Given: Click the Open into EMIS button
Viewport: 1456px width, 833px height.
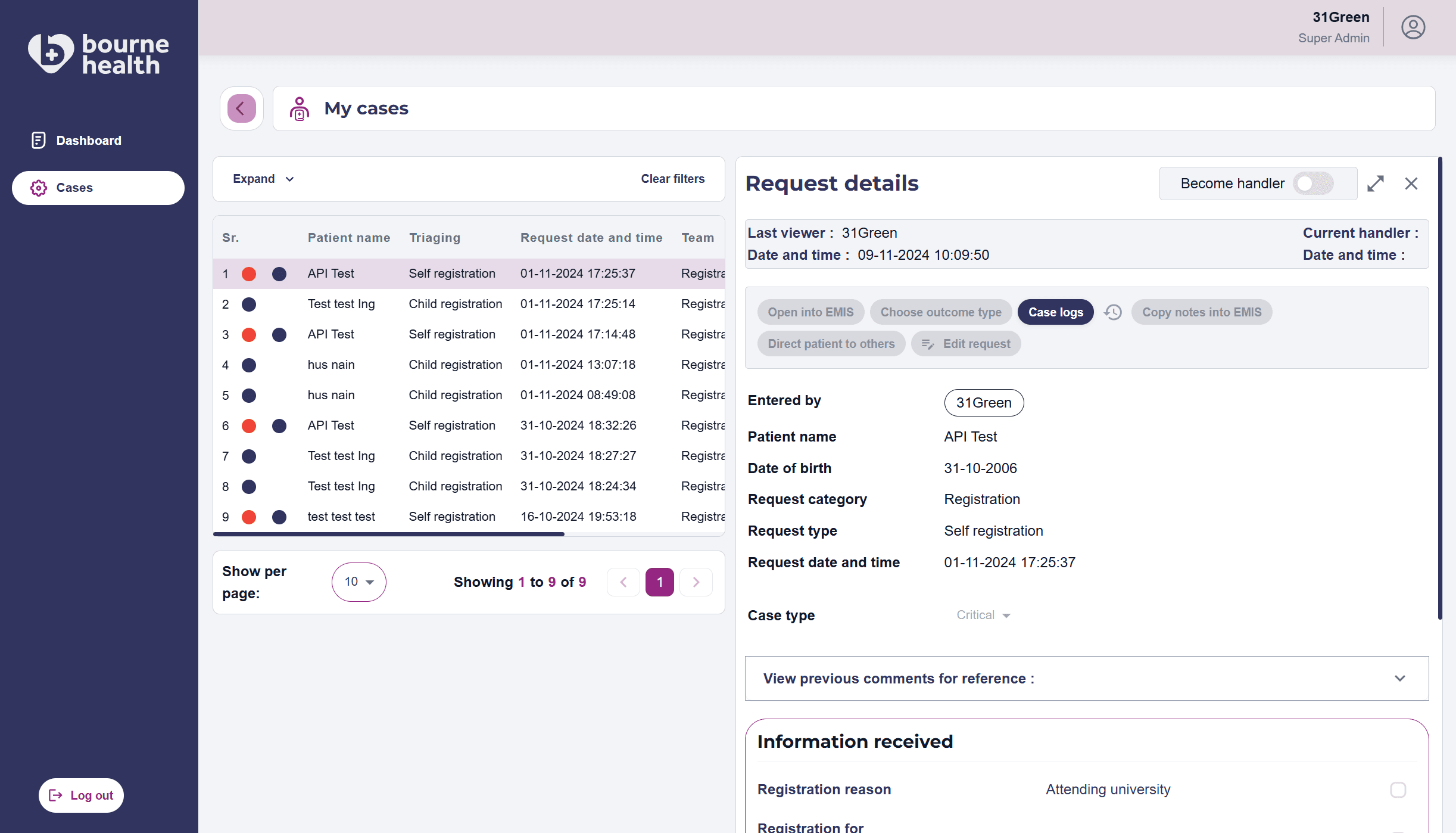Looking at the screenshot, I should point(810,312).
